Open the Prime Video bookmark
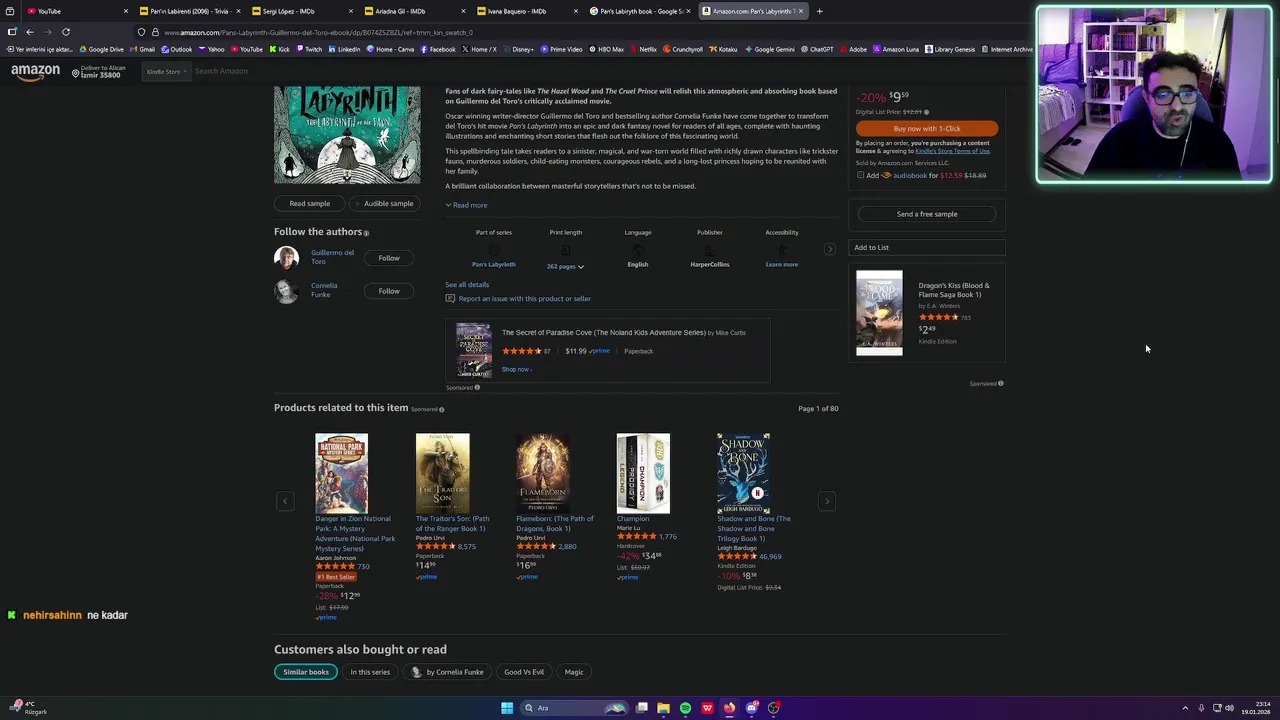The image size is (1280, 720). tap(561, 49)
